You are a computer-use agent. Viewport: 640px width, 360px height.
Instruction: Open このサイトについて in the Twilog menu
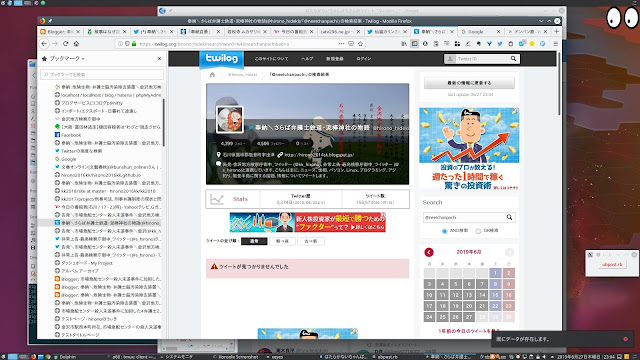(x=271, y=59)
